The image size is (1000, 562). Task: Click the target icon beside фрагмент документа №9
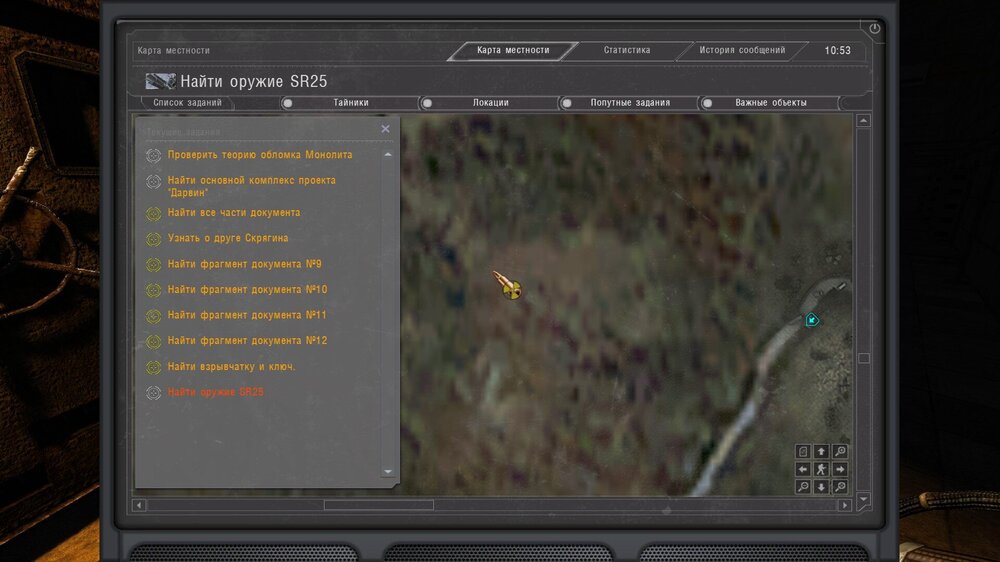tap(153, 264)
